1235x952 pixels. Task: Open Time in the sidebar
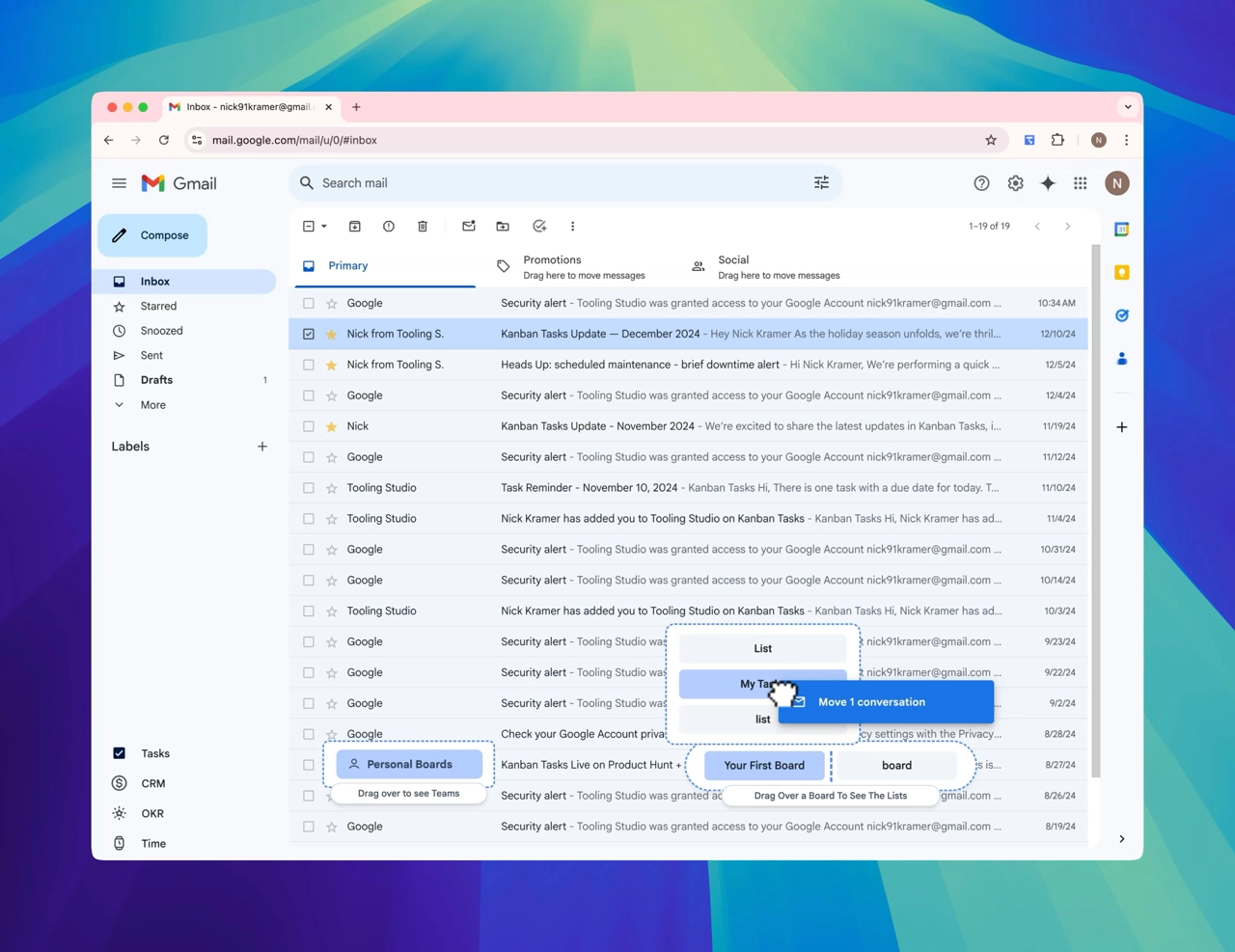[x=153, y=843]
